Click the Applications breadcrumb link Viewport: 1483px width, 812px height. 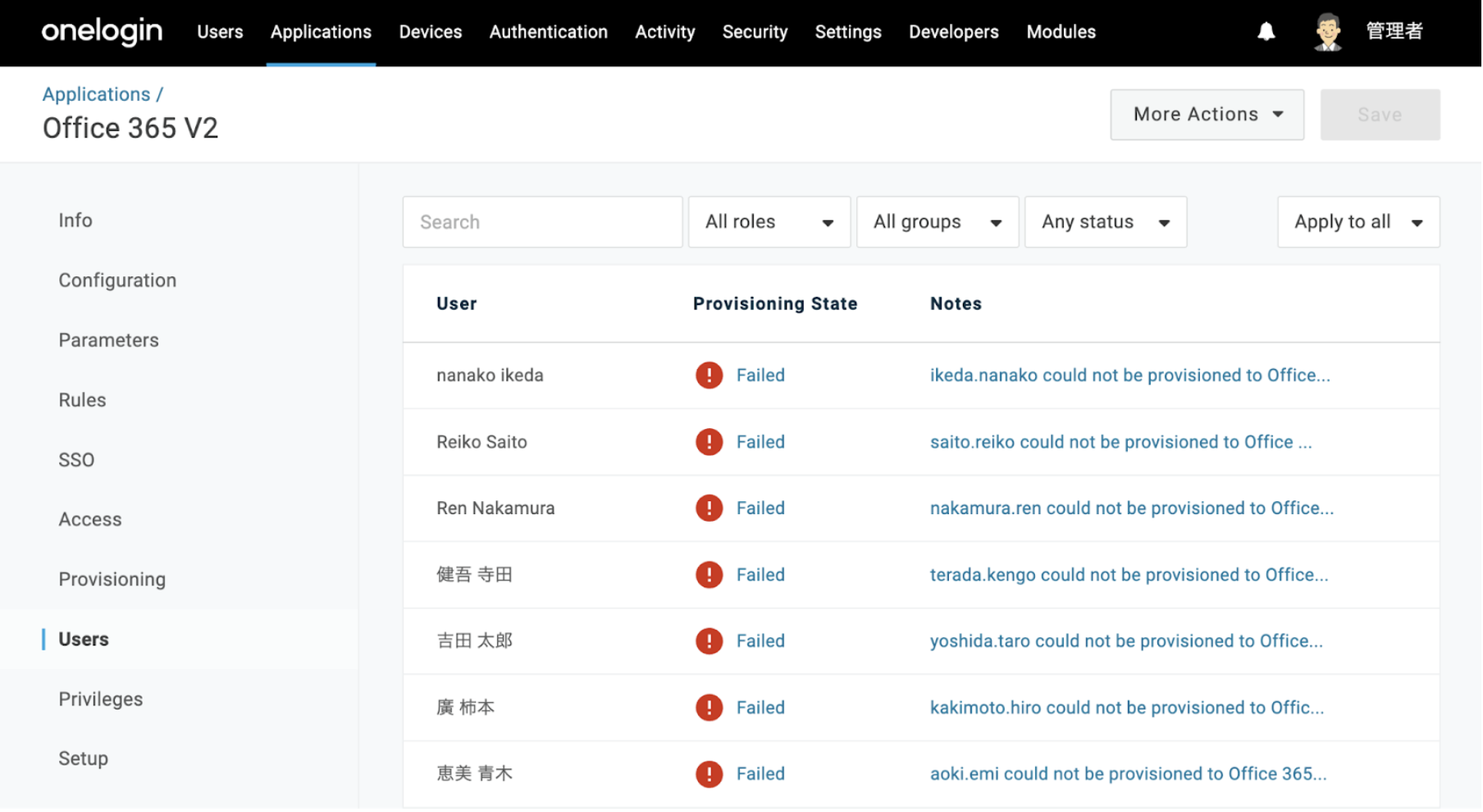coord(97,94)
